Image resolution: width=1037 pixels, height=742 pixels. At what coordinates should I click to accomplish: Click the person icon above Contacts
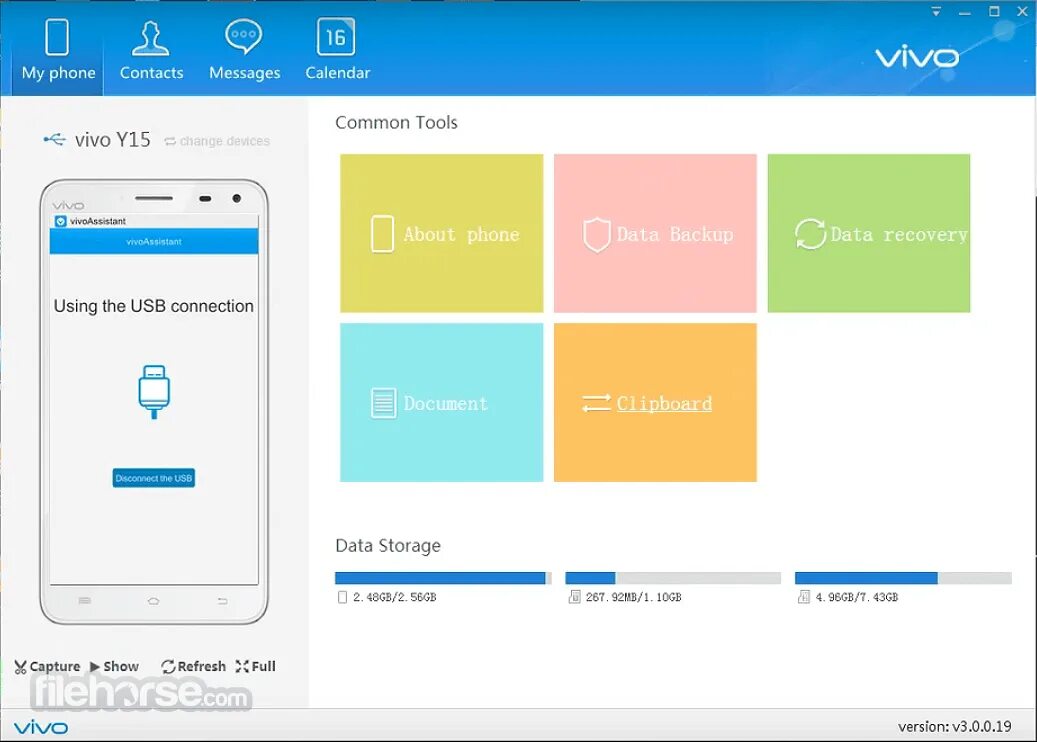[151, 37]
